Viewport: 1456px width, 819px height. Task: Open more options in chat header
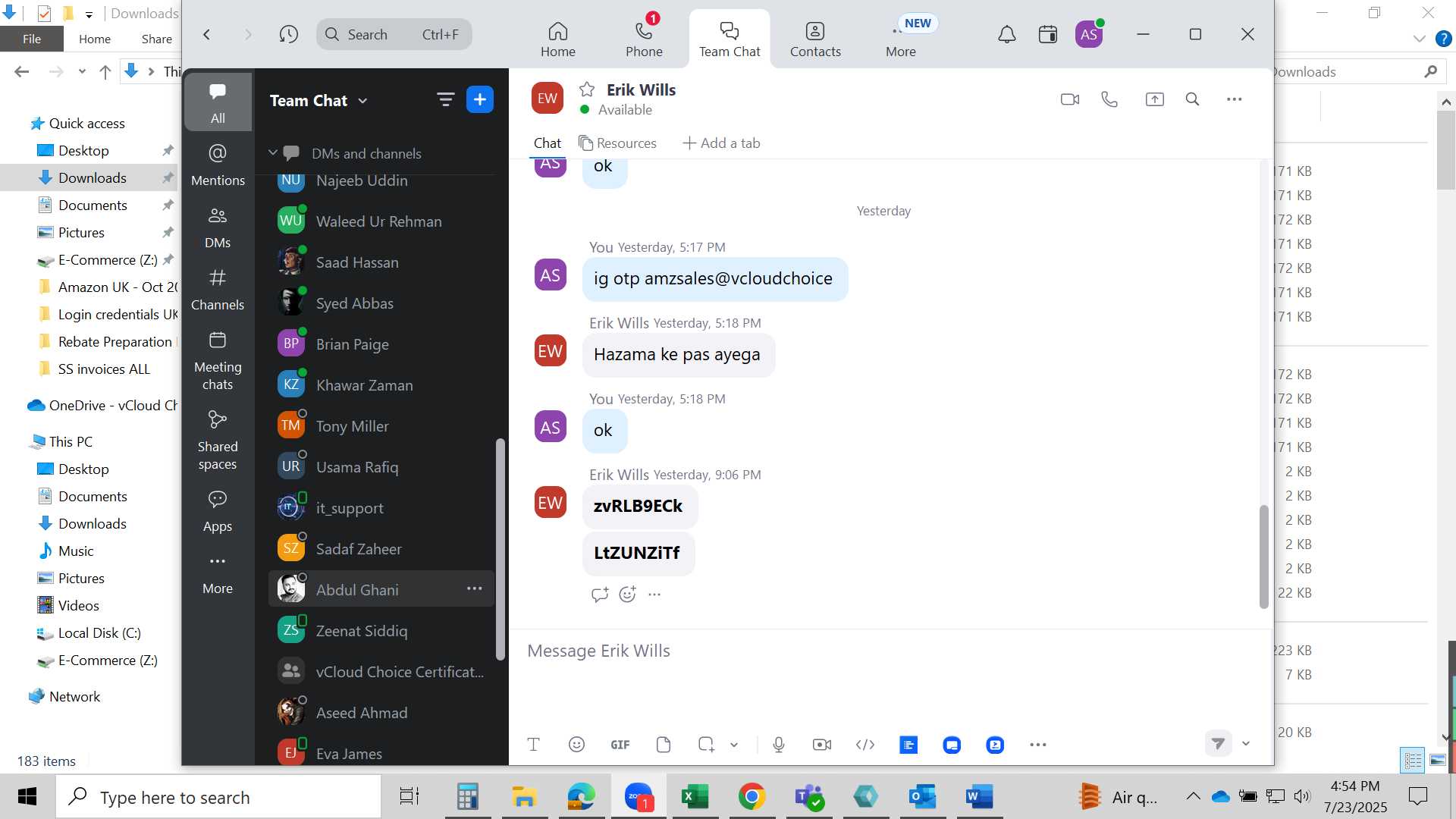coord(1234,99)
